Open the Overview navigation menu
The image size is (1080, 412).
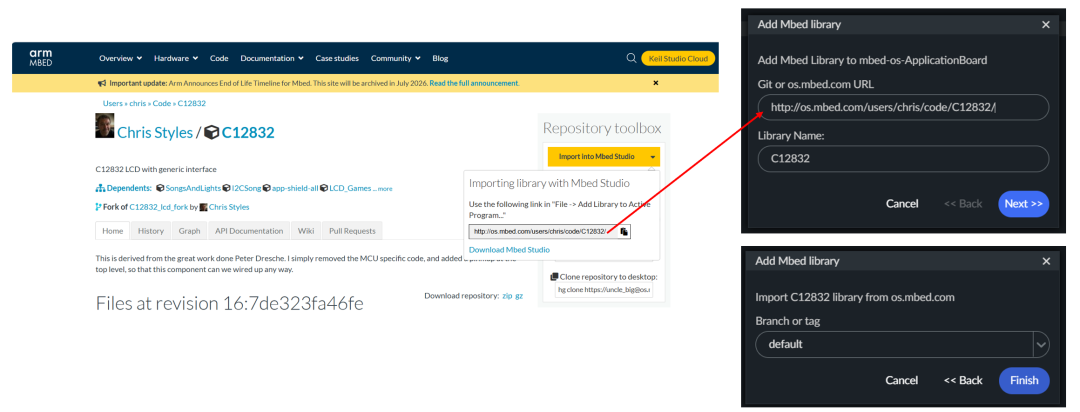(x=120, y=58)
